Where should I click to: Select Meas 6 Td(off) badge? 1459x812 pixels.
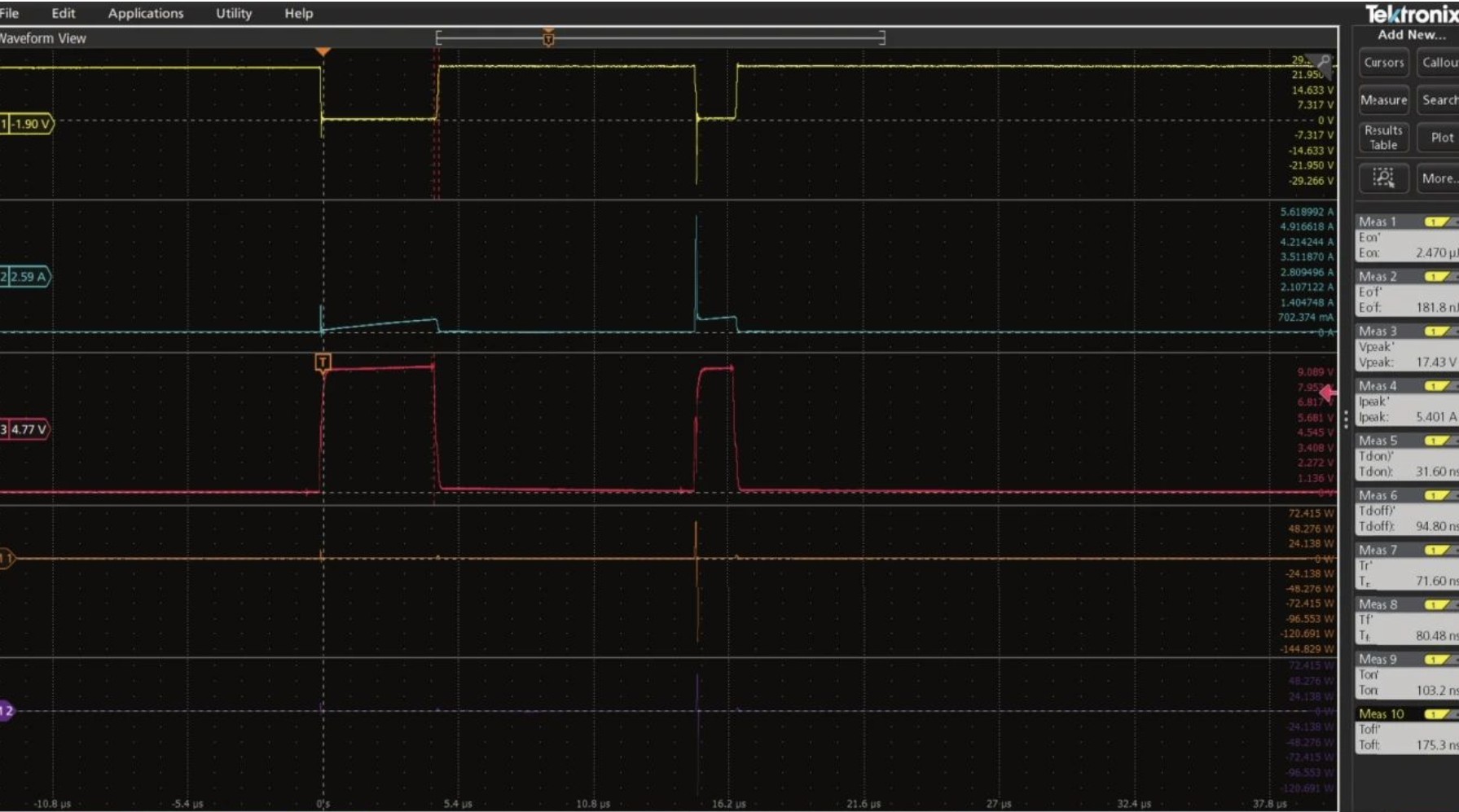coord(1407,511)
